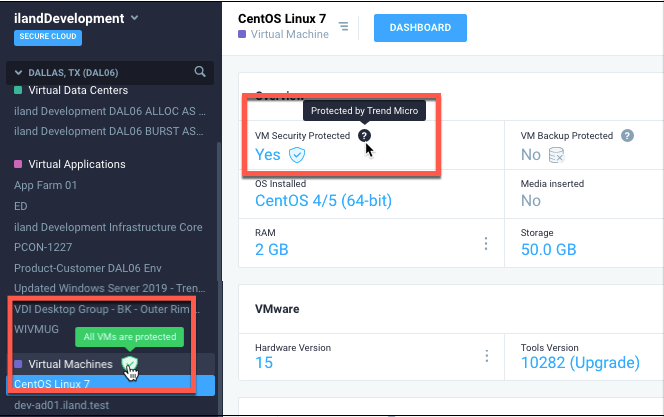
Task: Click the VM Backup Protected help icon
Action: pos(627,135)
